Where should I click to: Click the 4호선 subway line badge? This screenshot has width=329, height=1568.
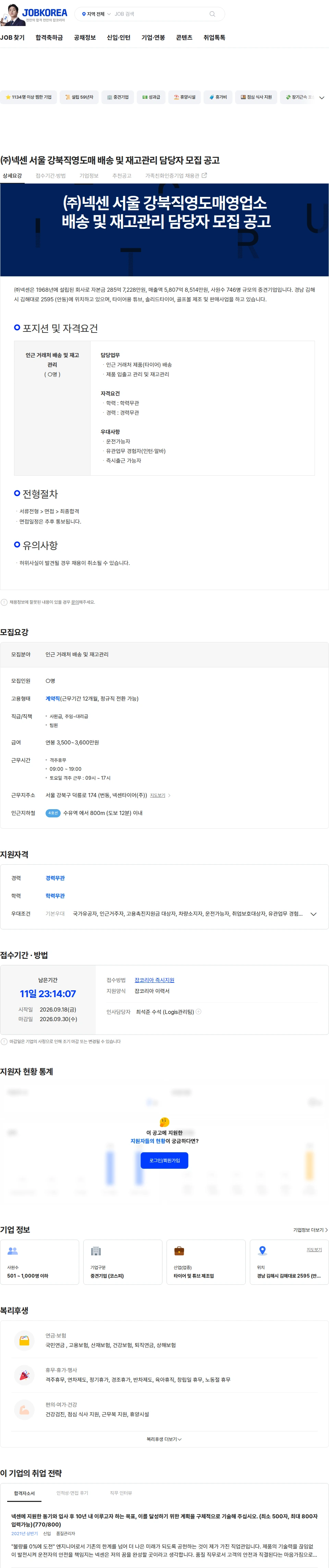[53, 813]
